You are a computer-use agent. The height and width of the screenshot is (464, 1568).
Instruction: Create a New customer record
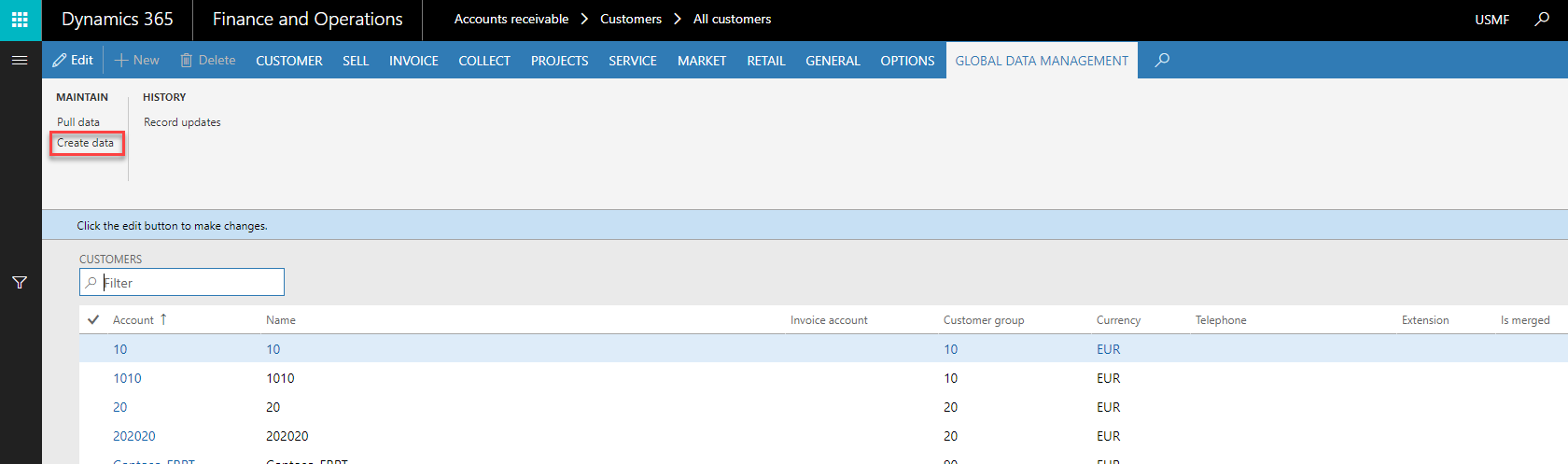(137, 60)
